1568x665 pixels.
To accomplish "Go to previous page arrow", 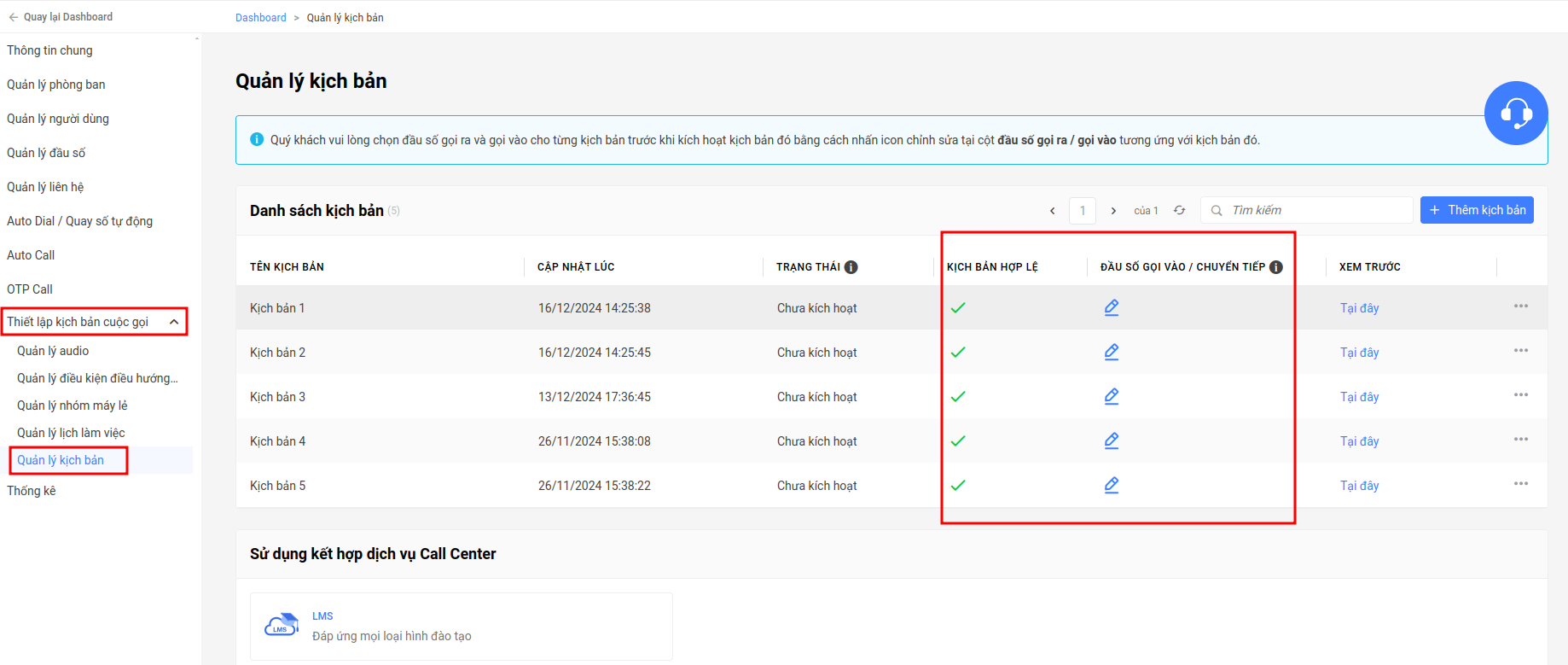I will pos(1053,211).
